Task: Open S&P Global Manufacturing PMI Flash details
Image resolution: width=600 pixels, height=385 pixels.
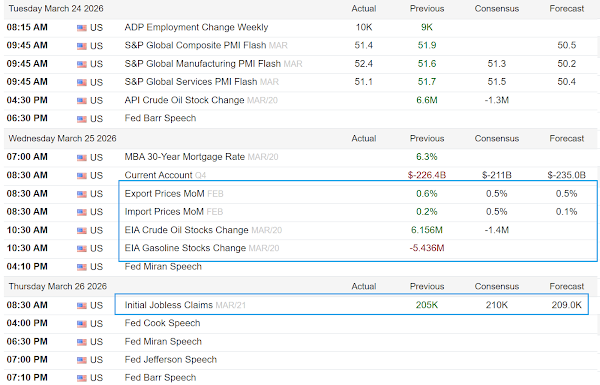Action: click(x=202, y=64)
